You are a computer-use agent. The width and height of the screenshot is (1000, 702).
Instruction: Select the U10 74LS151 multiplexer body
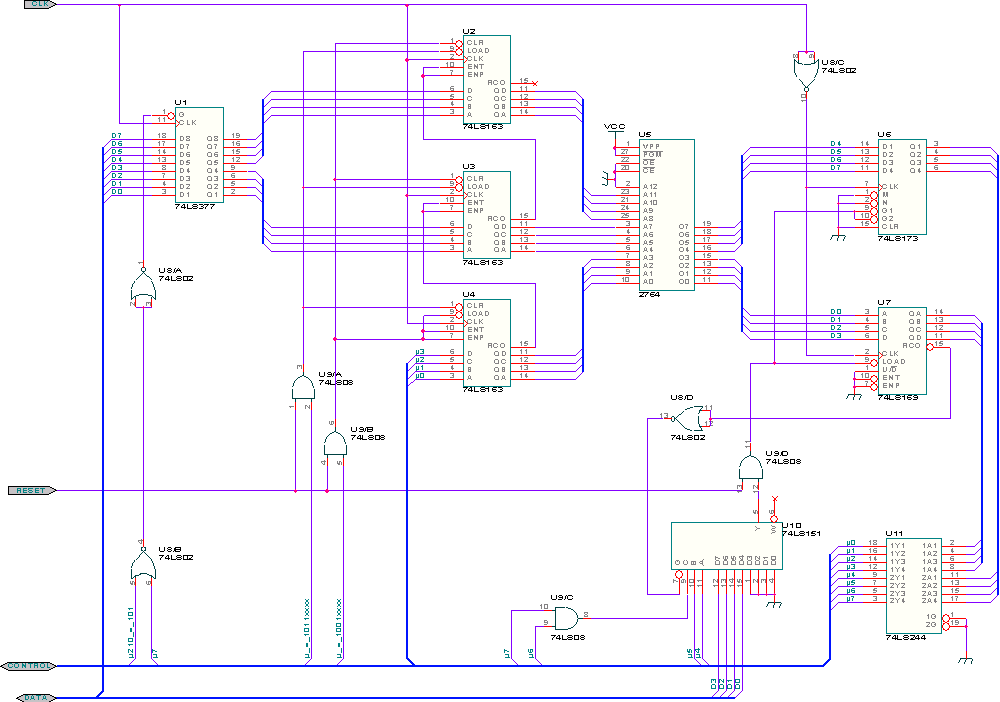click(726, 546)
